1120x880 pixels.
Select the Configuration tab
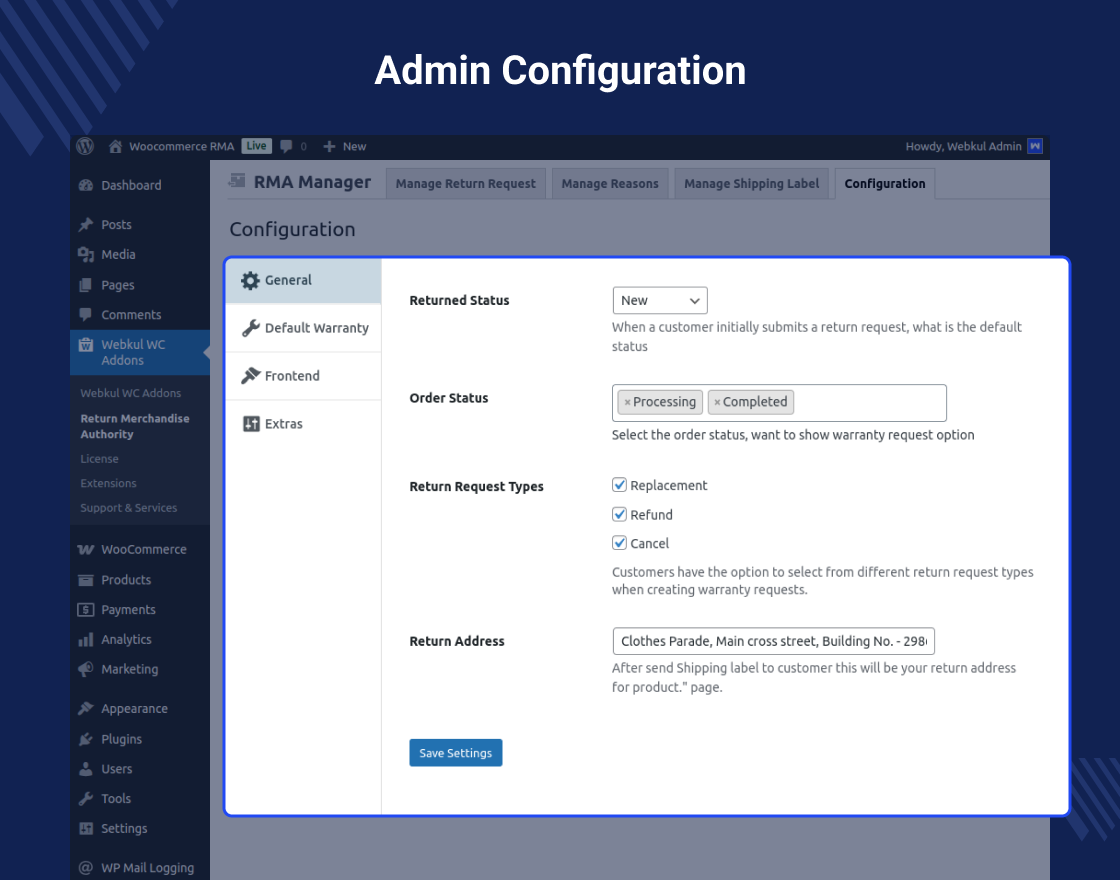(885, 184)
